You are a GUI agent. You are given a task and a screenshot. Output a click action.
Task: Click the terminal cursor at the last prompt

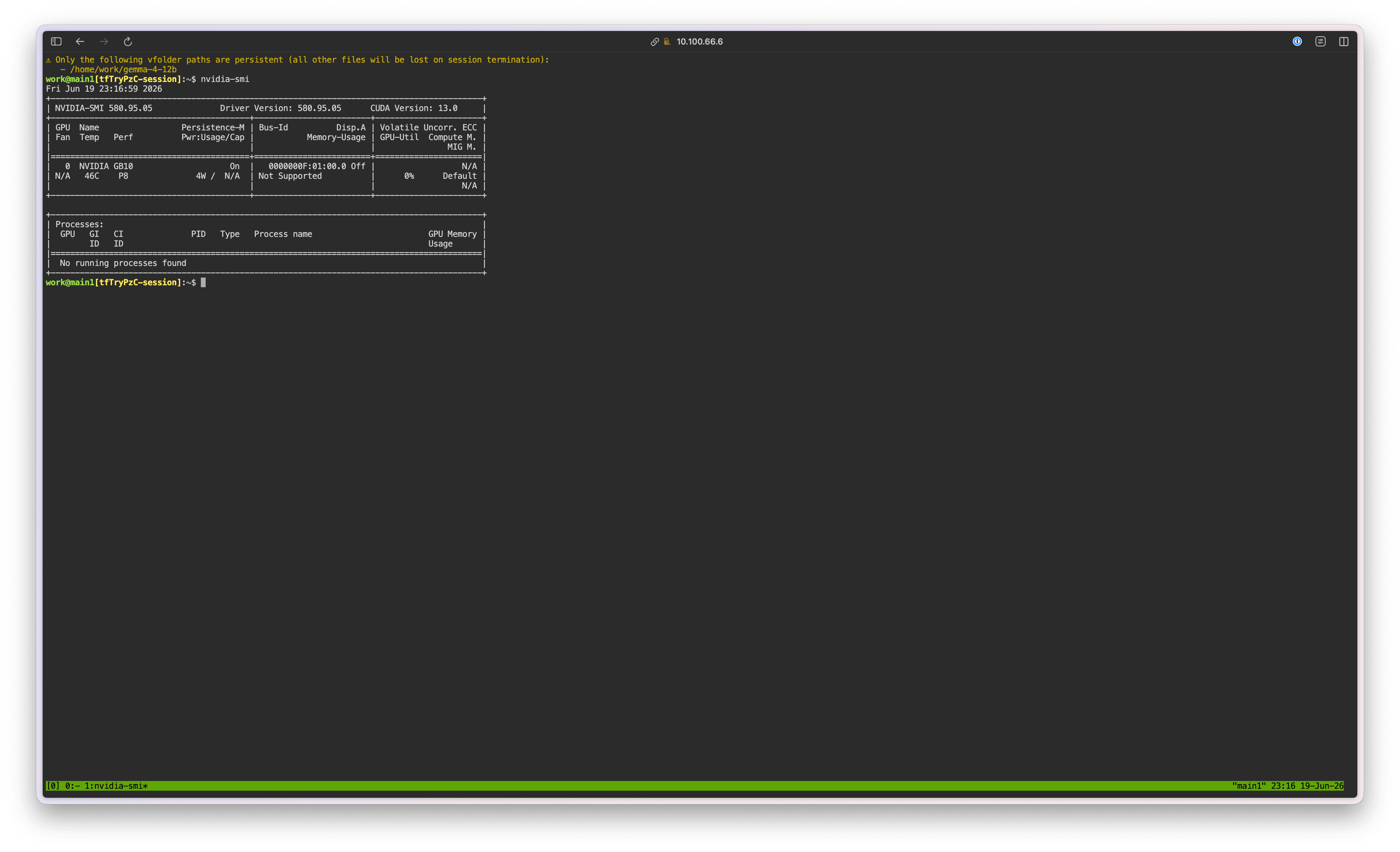click(x=203, y=282)
